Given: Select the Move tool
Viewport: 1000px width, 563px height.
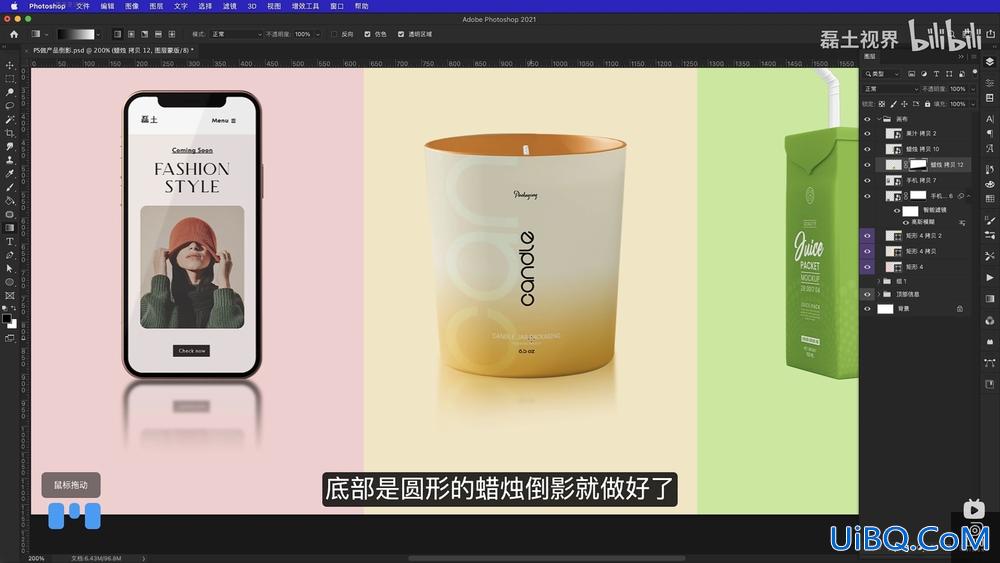Looking at the screenshot, I should click(x=10, y=66).
